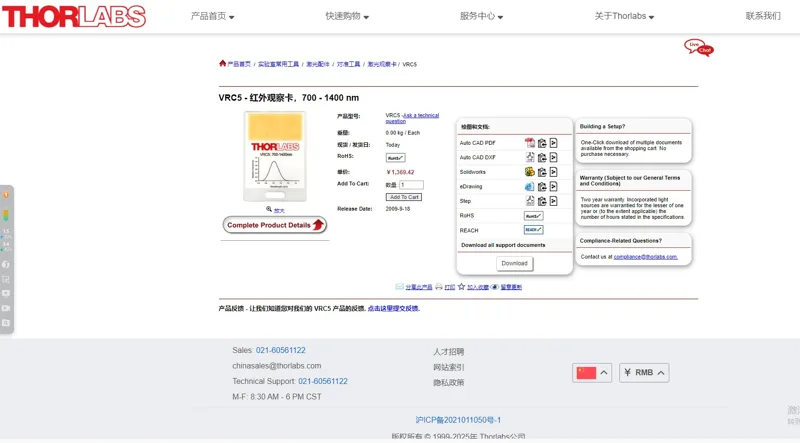Click 分享此产品 share link
Screen dimensions: 800x443
(419, 287)
